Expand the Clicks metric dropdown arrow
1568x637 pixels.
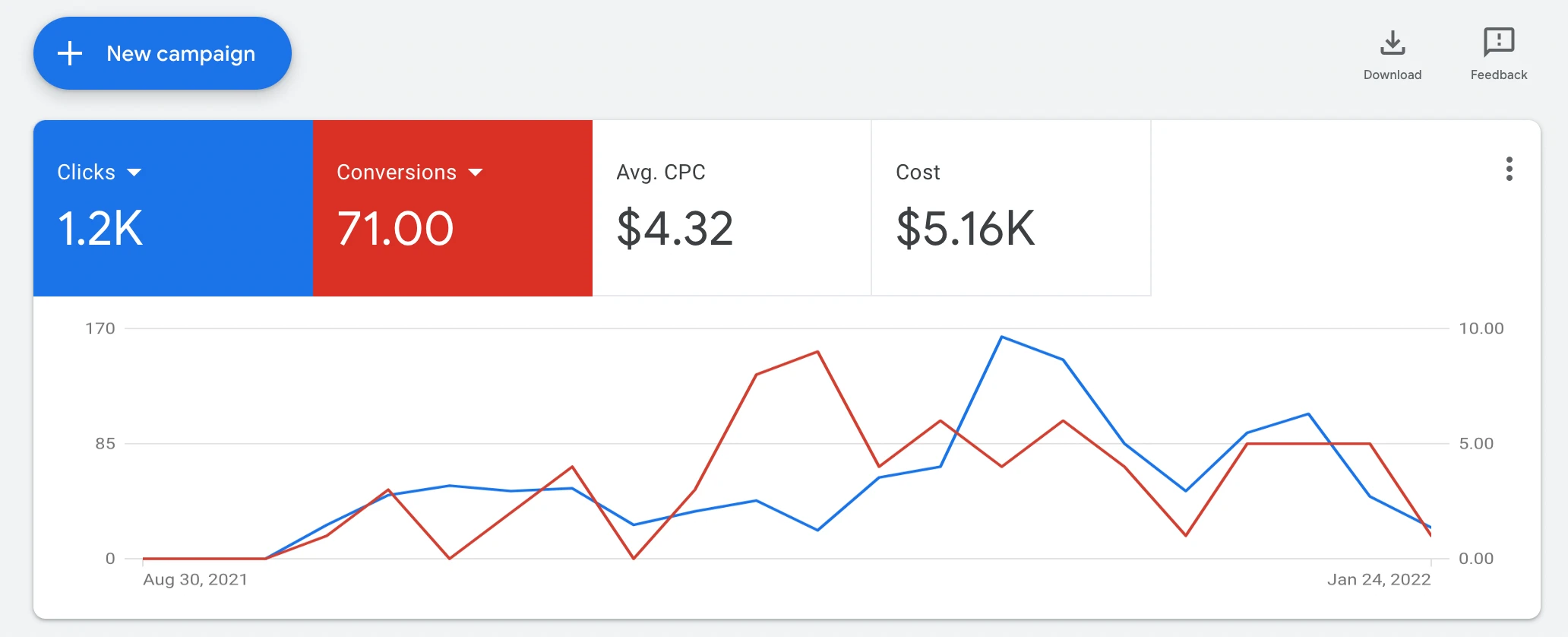click(134, 173)
